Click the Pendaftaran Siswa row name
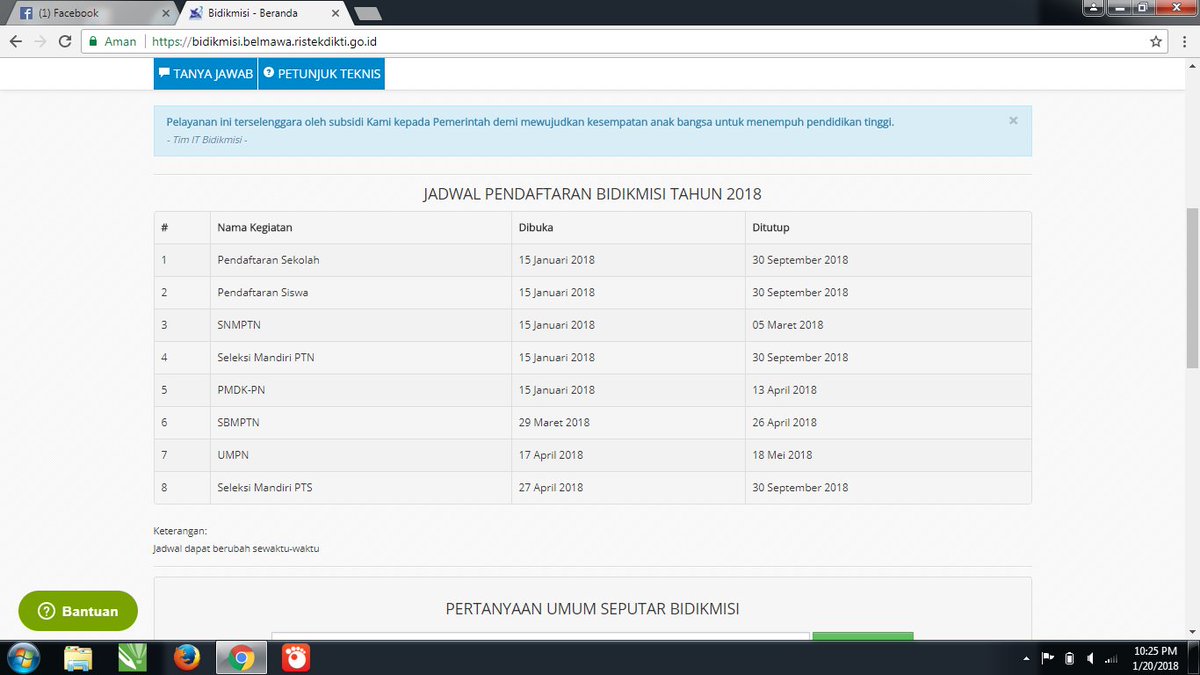 click(x=262, y=292)
